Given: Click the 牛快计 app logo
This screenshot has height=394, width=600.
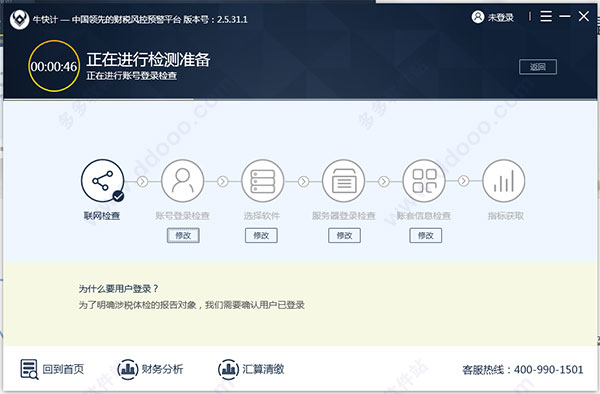Looking at the screenshot, I should 19,19.
